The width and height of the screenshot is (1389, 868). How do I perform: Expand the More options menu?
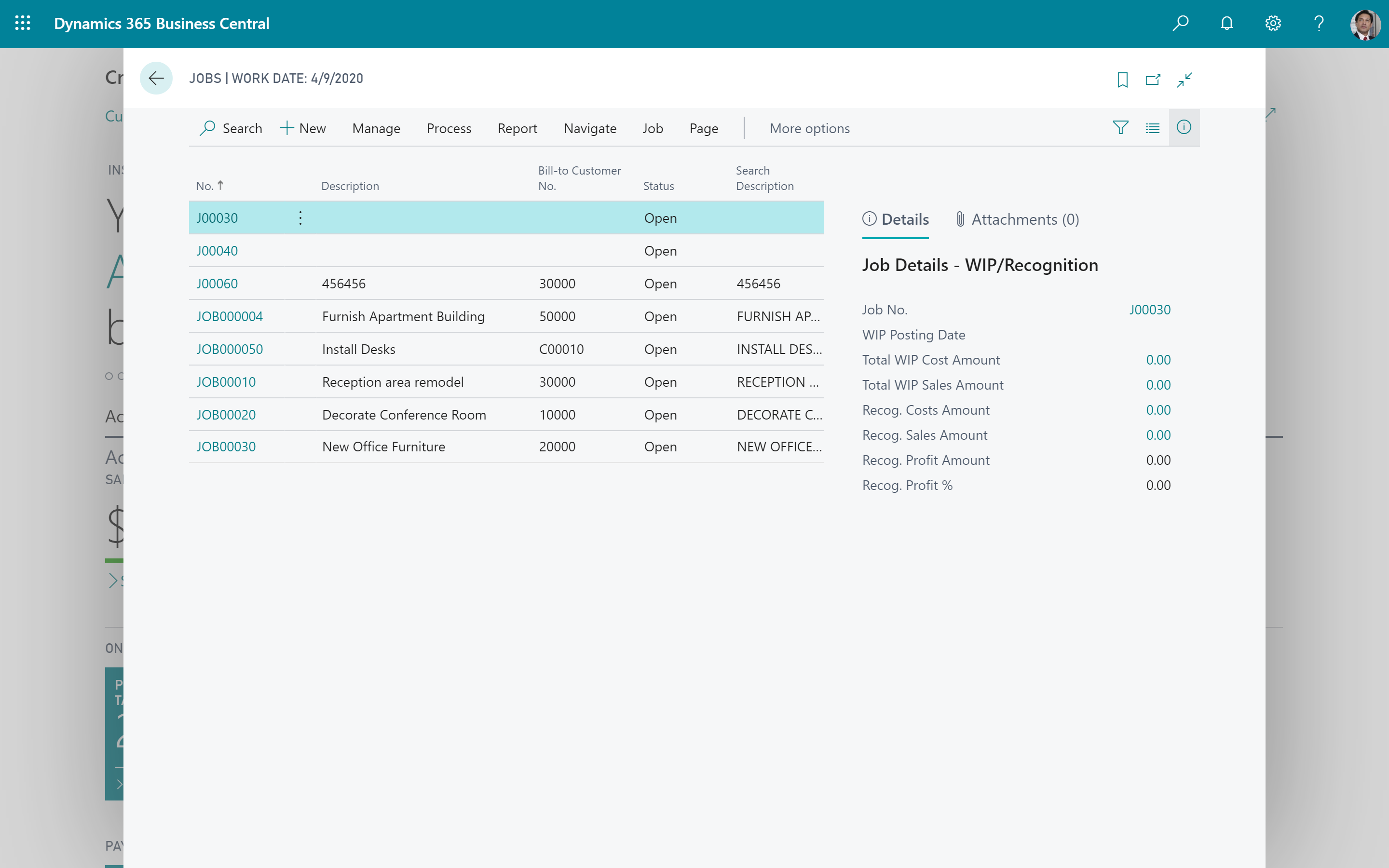click(x=810, y=128)
